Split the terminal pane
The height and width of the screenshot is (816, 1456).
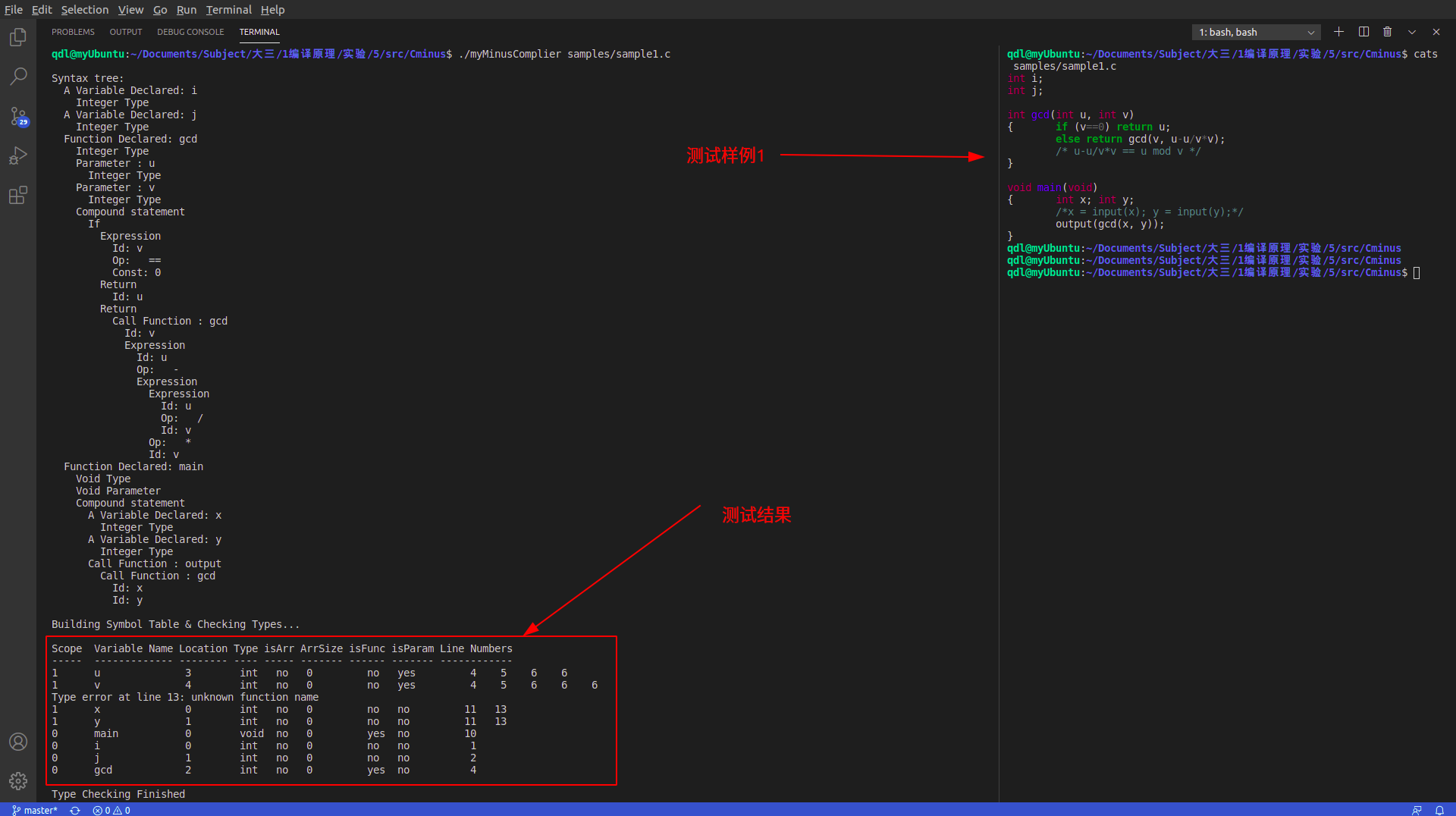click(x=1363, y=32)
